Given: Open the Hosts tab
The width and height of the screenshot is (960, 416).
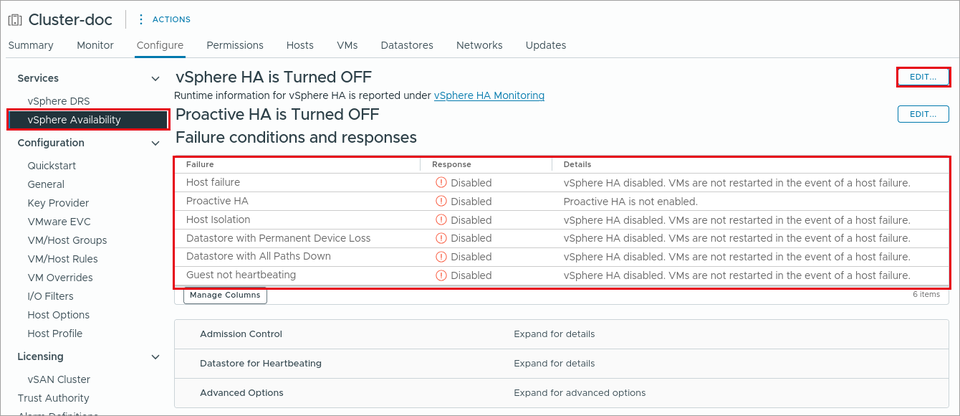Looking at the screenshot, I should pos(300,45).
